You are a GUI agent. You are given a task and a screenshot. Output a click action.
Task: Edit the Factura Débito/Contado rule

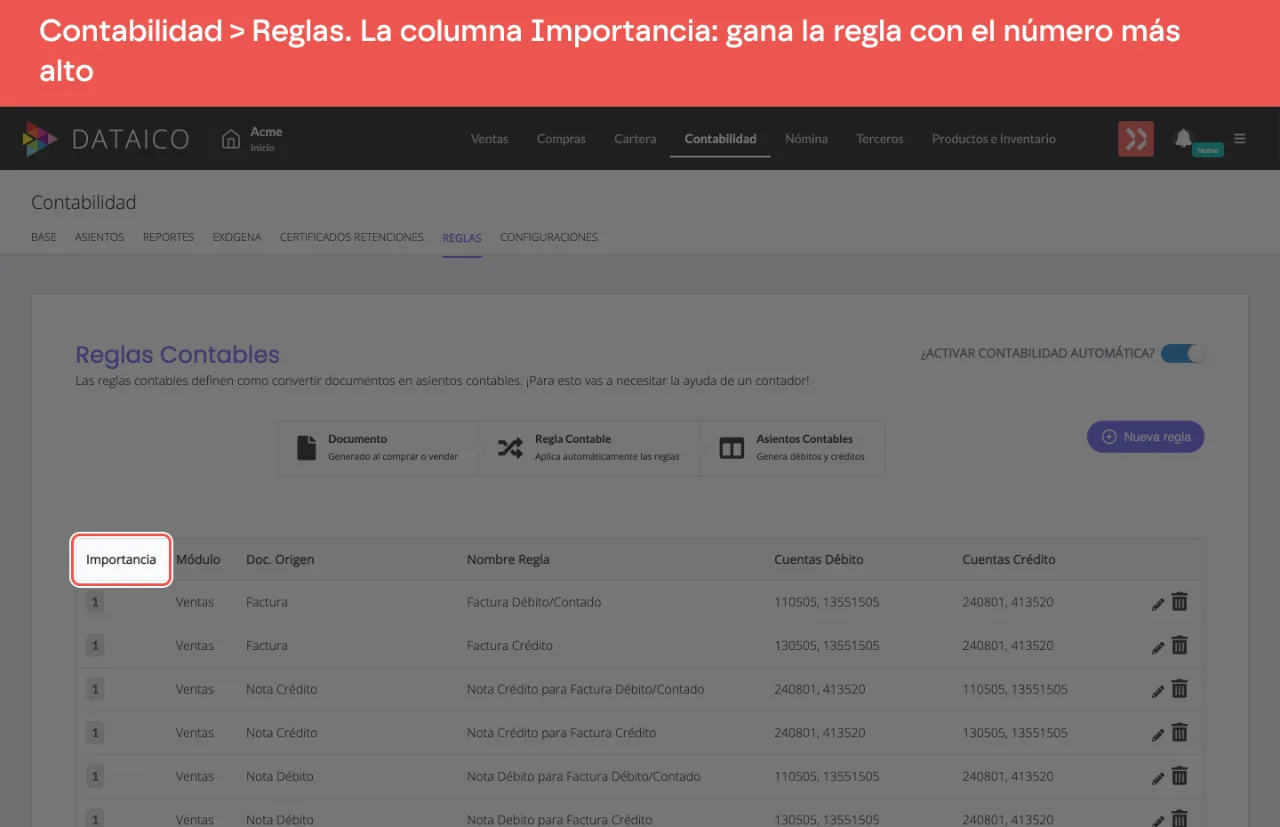pos(1158,604)
